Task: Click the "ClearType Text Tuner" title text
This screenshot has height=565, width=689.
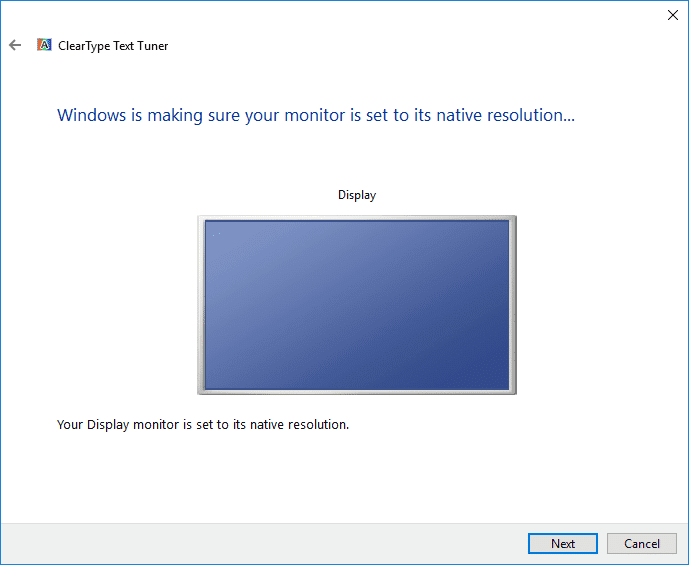Action: [113, 46]
